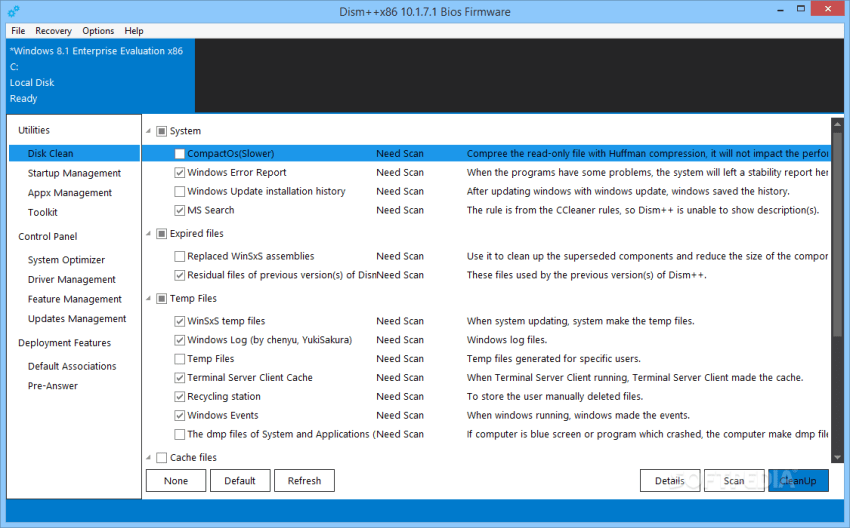850x528 pixels.
Task: Click the Refresh button
Action: point(304,481)
